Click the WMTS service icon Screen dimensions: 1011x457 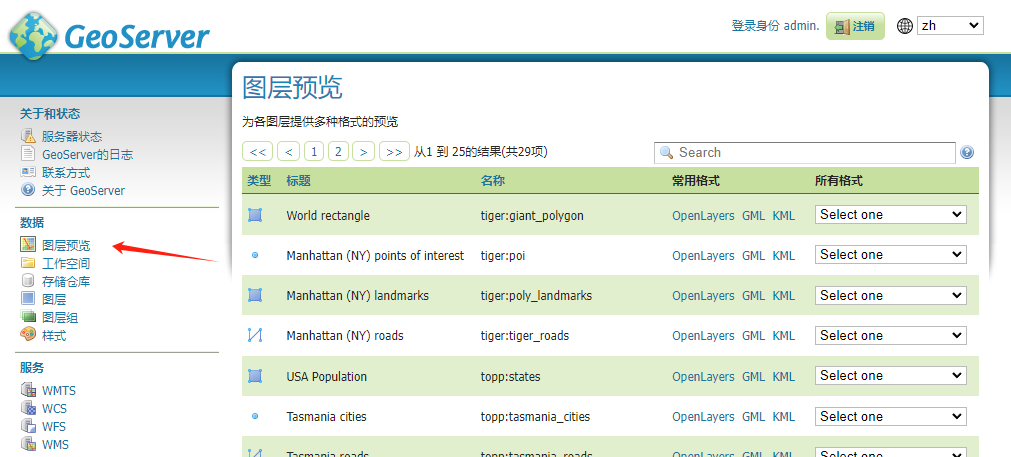28,390
